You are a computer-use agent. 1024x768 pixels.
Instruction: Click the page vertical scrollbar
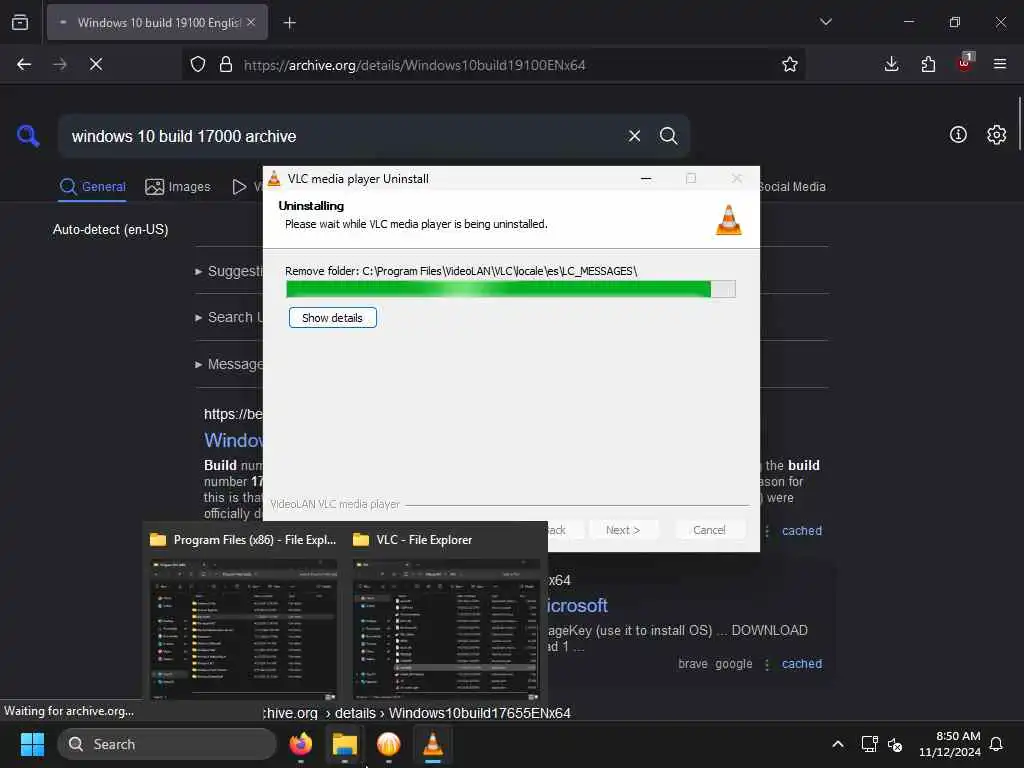tap(1019, 124)
